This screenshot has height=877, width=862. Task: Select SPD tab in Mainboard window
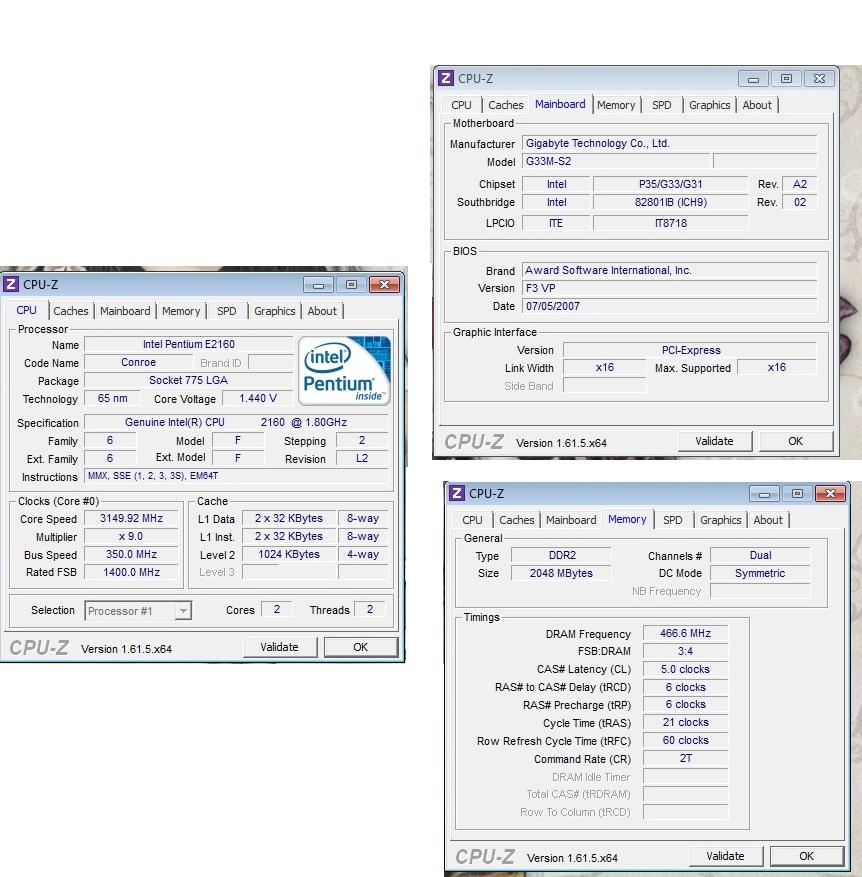tap(662, 105)
